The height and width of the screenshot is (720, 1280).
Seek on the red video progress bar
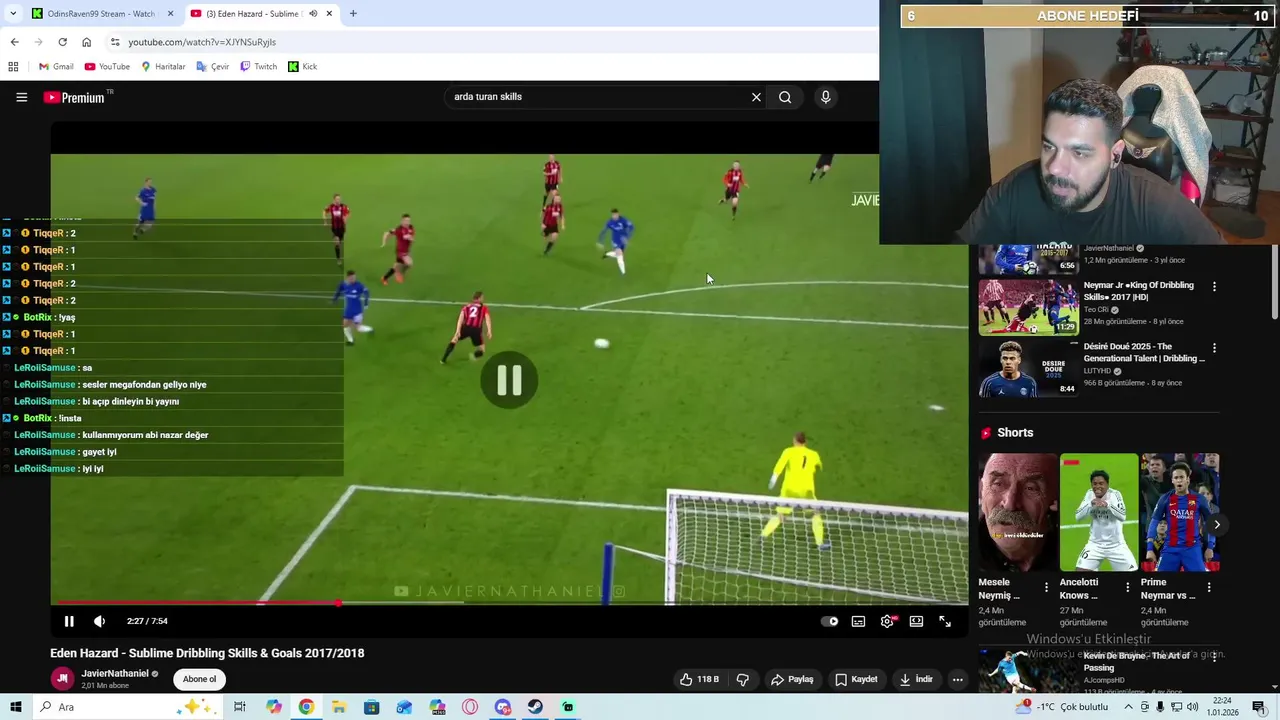click(x=509, y=603)
